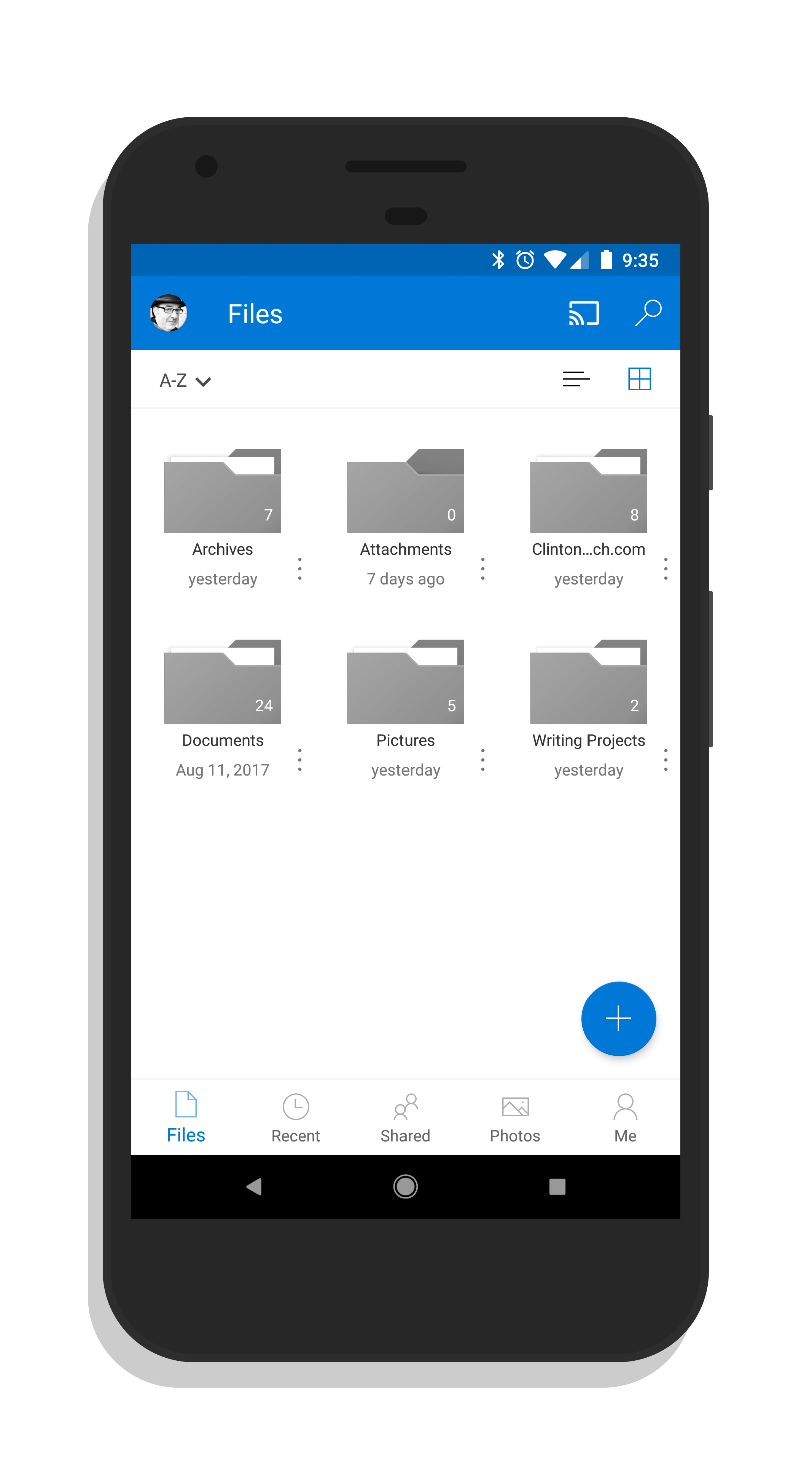The width and height of the screenshot is (812, 1462).
Task: Tap the blue add plus button
Action: pyautogui.click(x=618, y=1018)
